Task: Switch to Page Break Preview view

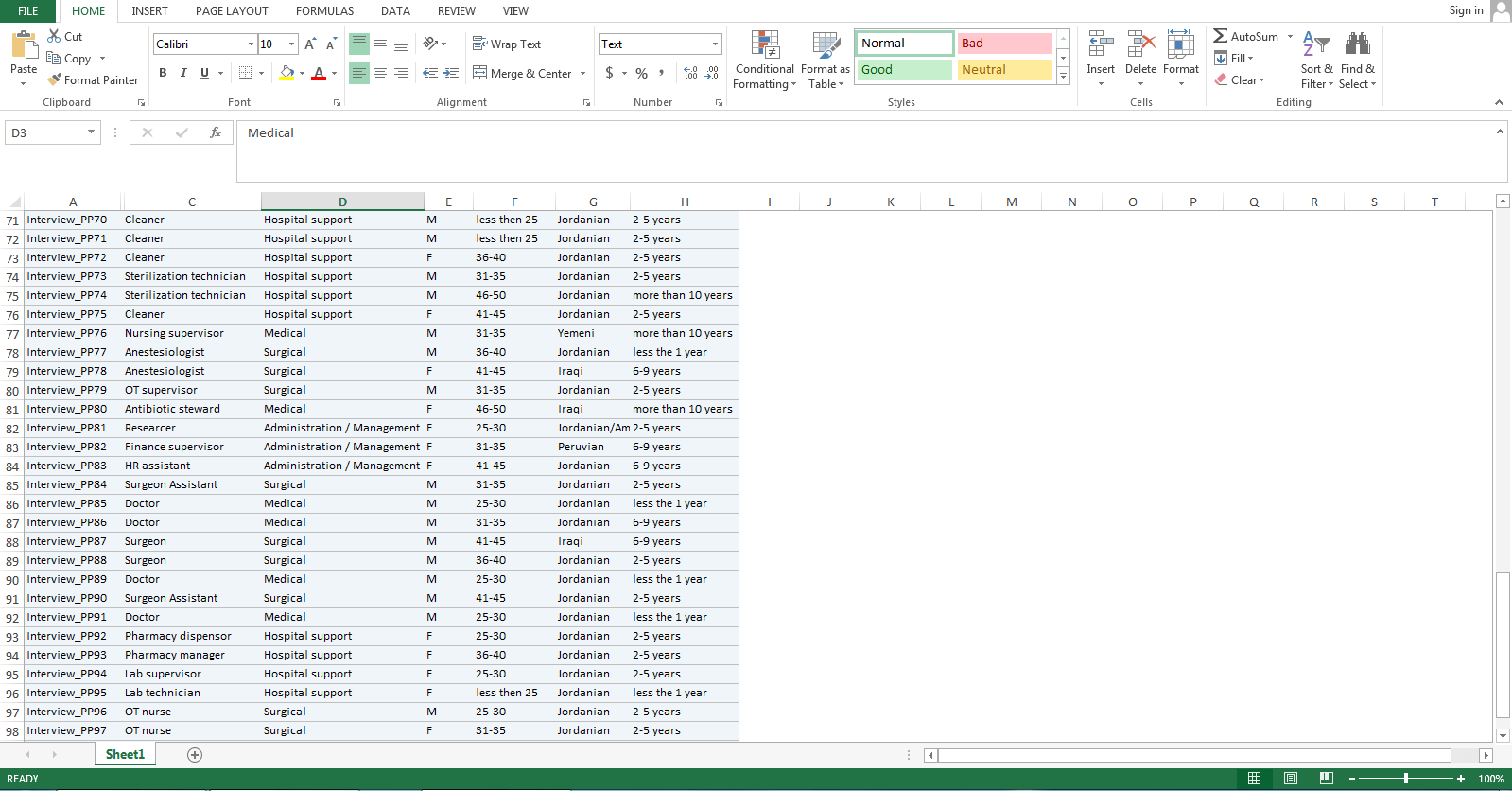Action: tap(1327, 779)
